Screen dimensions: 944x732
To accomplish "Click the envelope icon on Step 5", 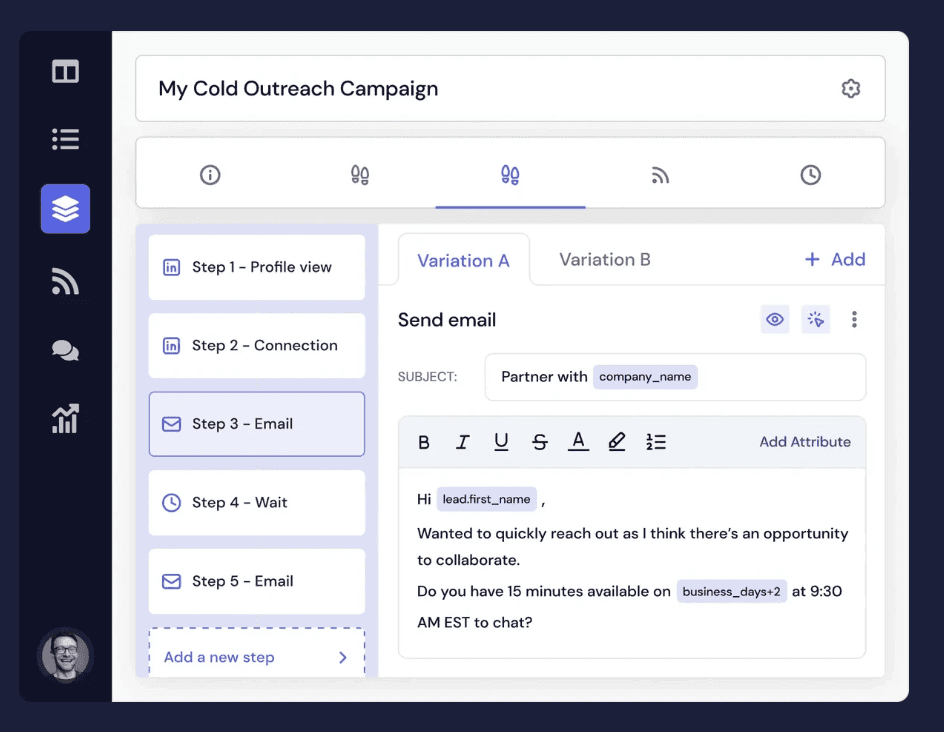I will [x=172, y=582].
